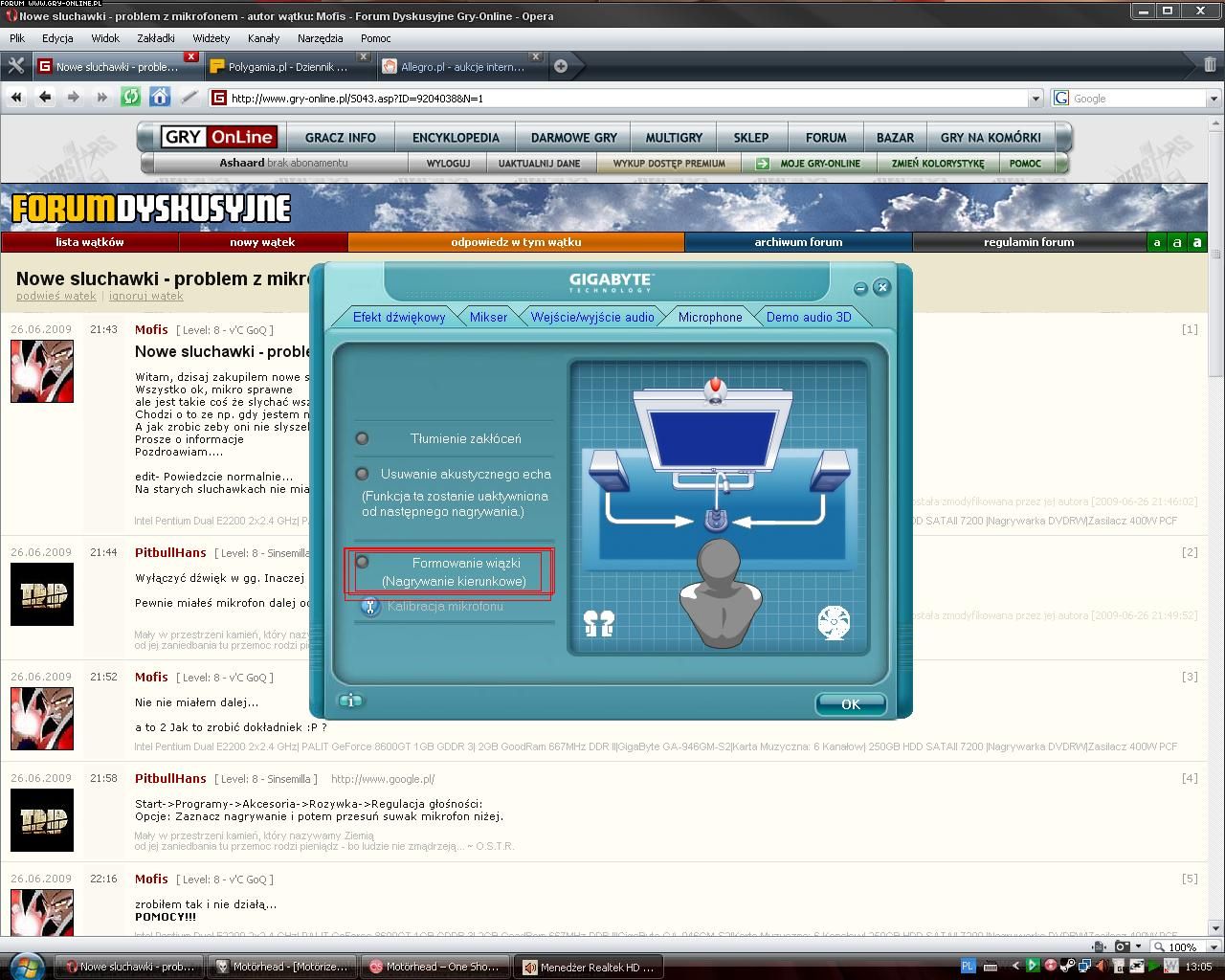The width and height of the screenshot is (1225, 980).
Task: Click the fast forward navigation button
Action: [x=102, y=98]
